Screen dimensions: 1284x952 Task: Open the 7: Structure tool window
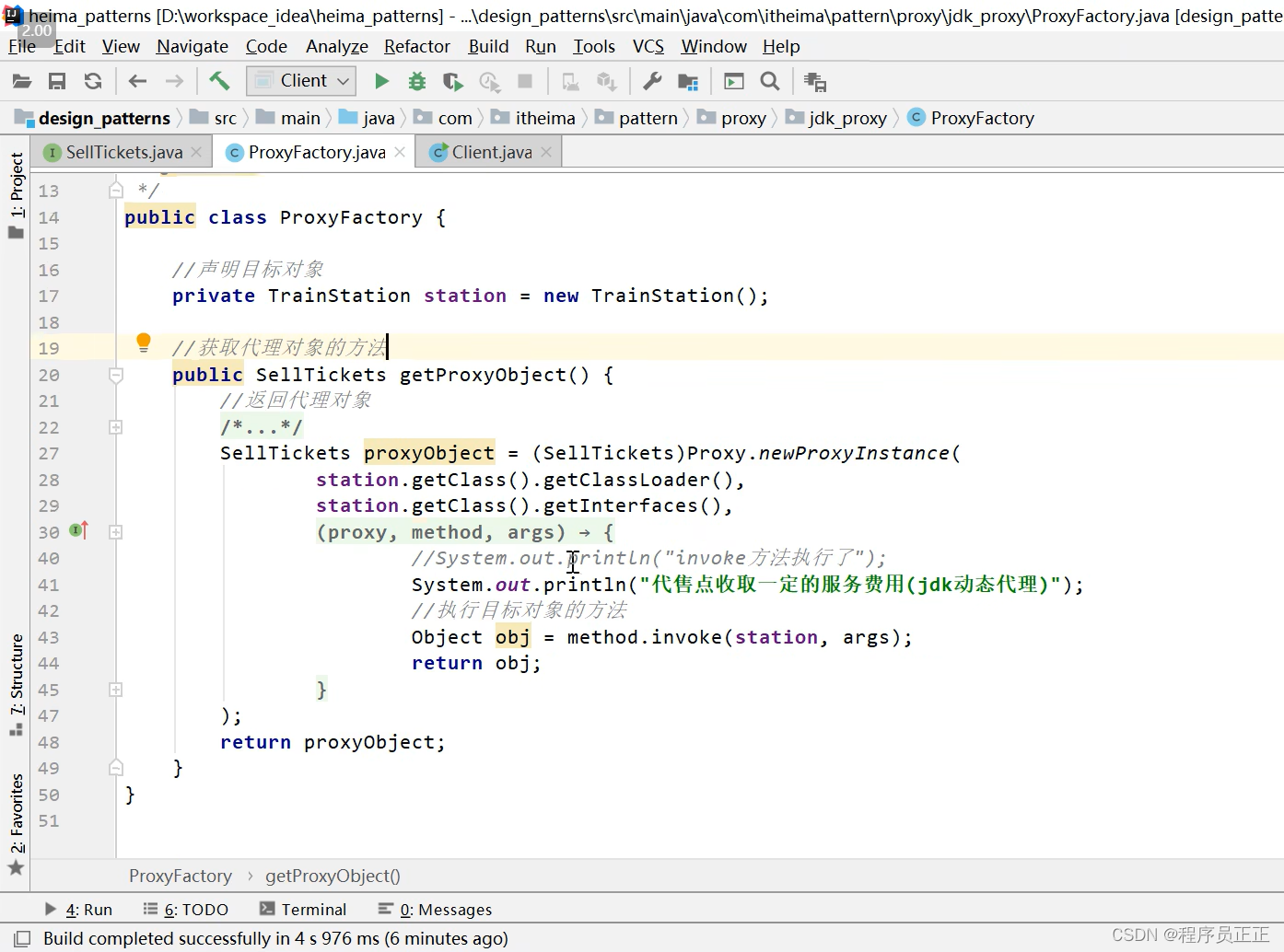16,685
